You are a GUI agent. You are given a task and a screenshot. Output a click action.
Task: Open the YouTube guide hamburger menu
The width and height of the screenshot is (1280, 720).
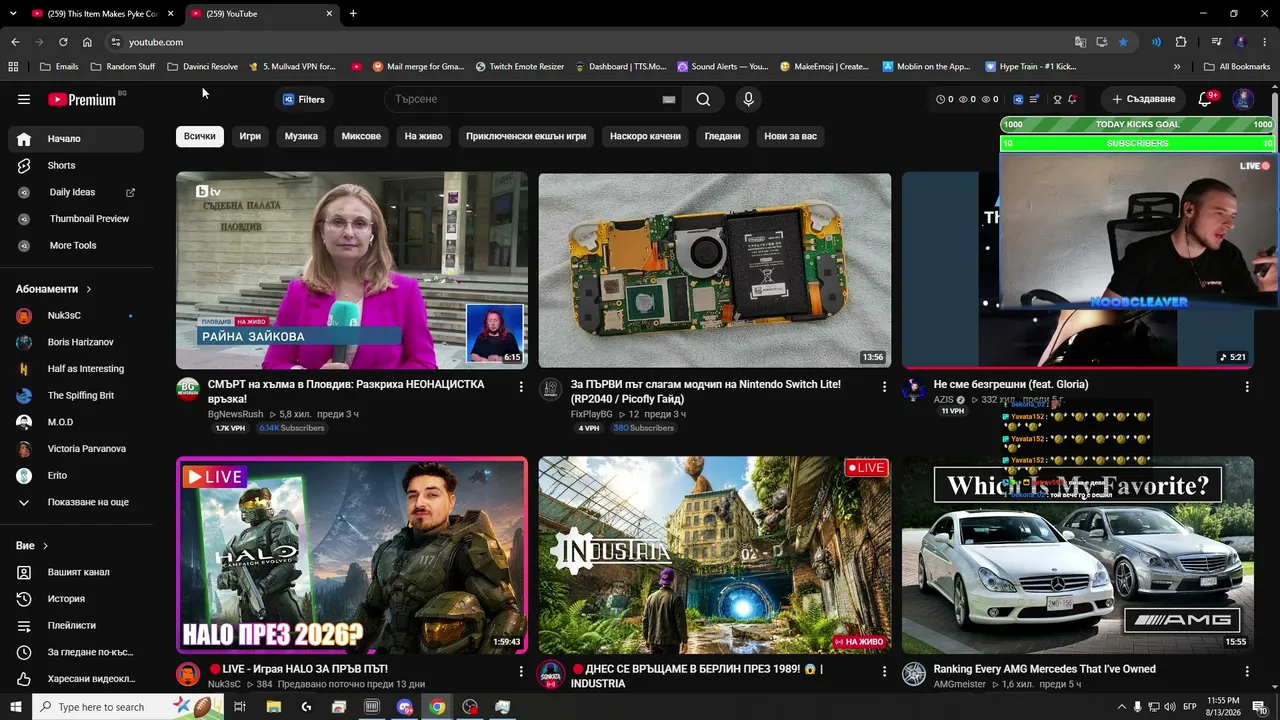[x=24, y=99]
